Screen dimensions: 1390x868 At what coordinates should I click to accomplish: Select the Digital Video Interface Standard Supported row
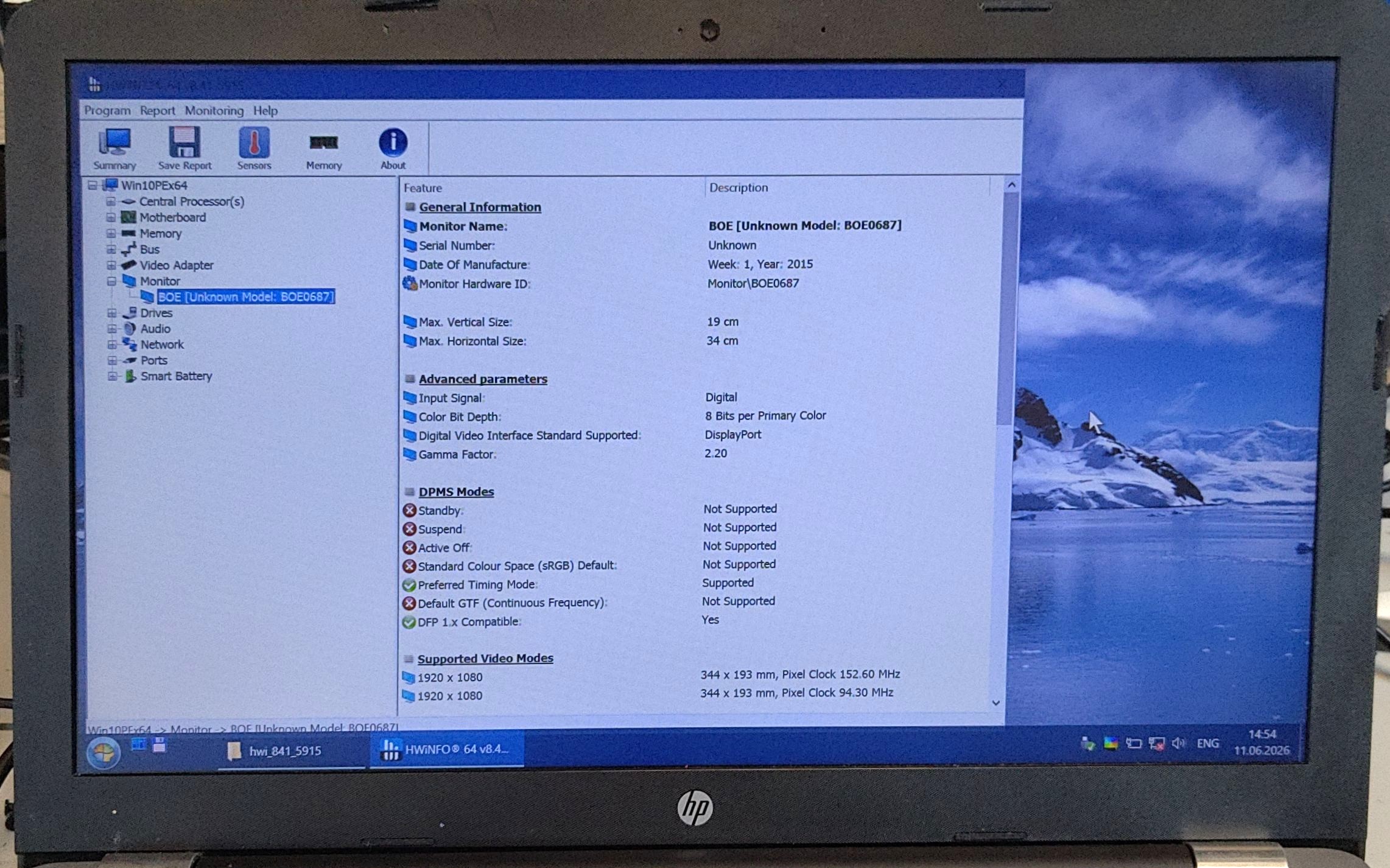pyautogui.click(x=700, y=435)
